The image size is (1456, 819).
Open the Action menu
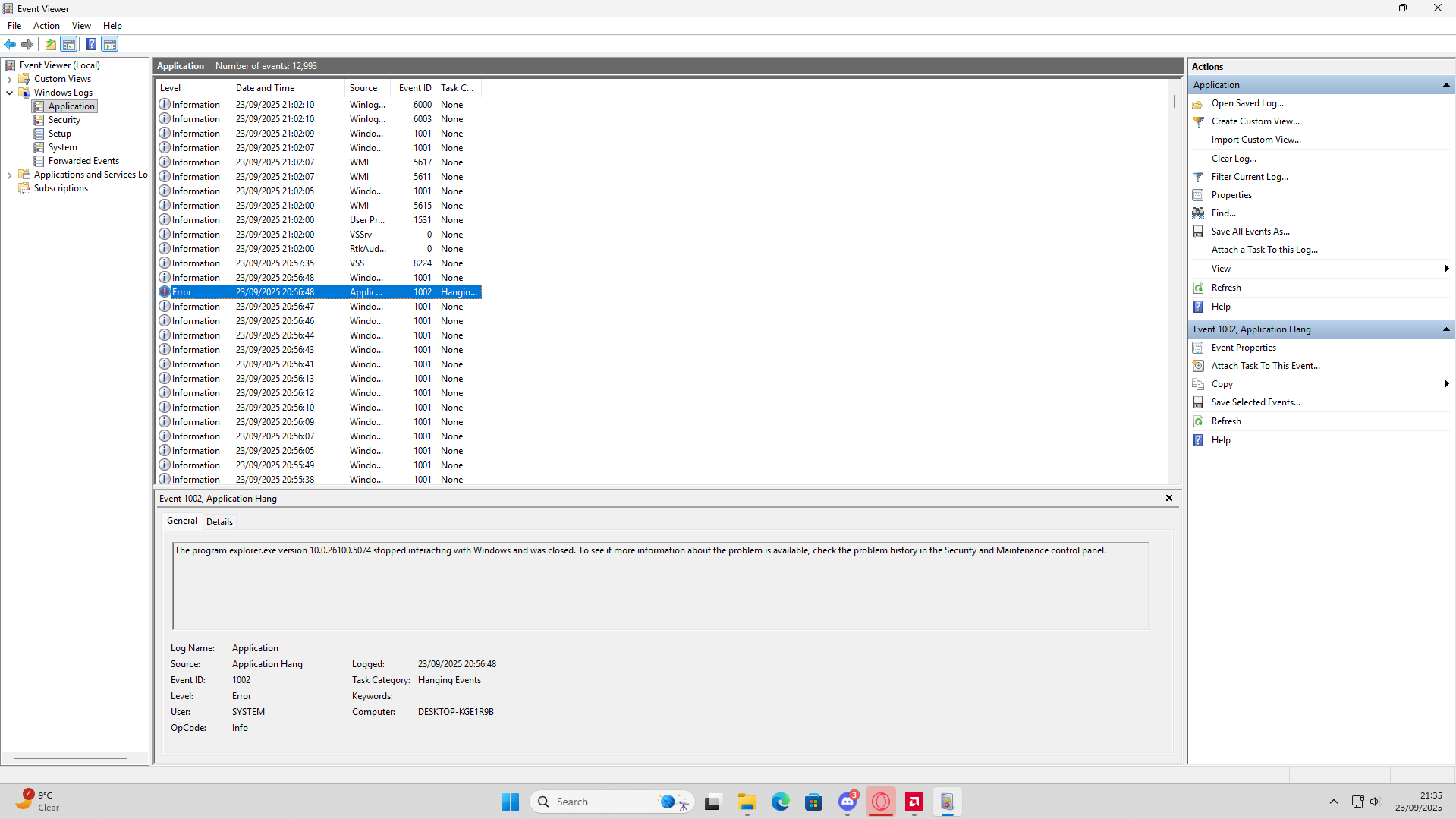[x=46, y=26]
